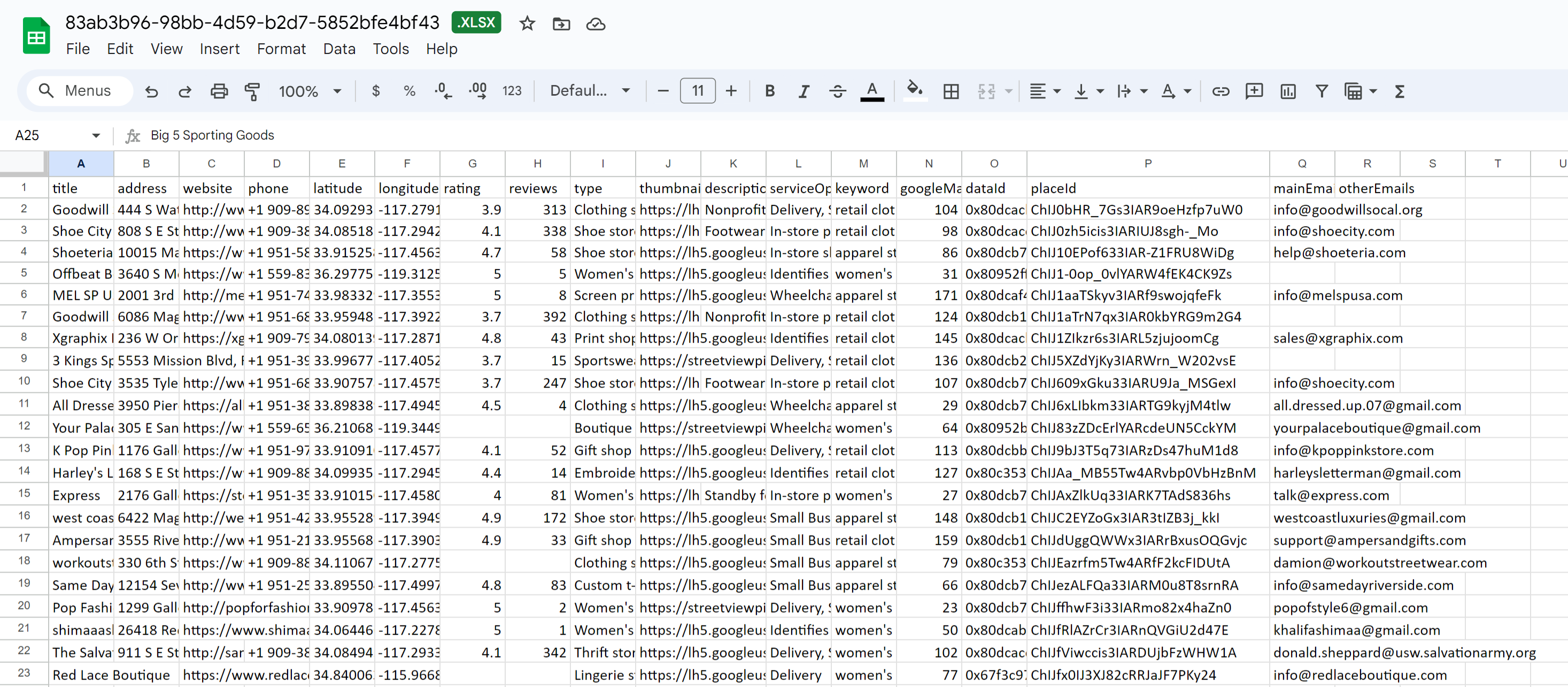Format as currency with dollar icon
Image resolution: width=1568 pixels, height=687 pixels.
[376, 91]
